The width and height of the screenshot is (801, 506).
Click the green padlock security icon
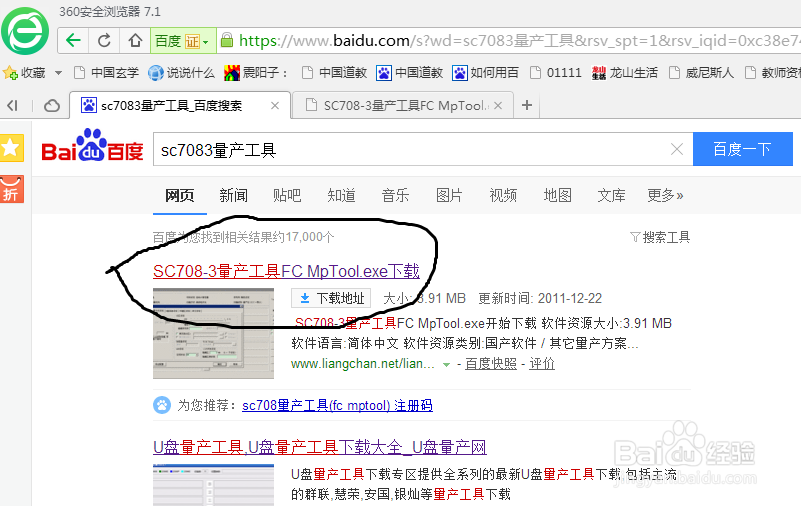226,40
